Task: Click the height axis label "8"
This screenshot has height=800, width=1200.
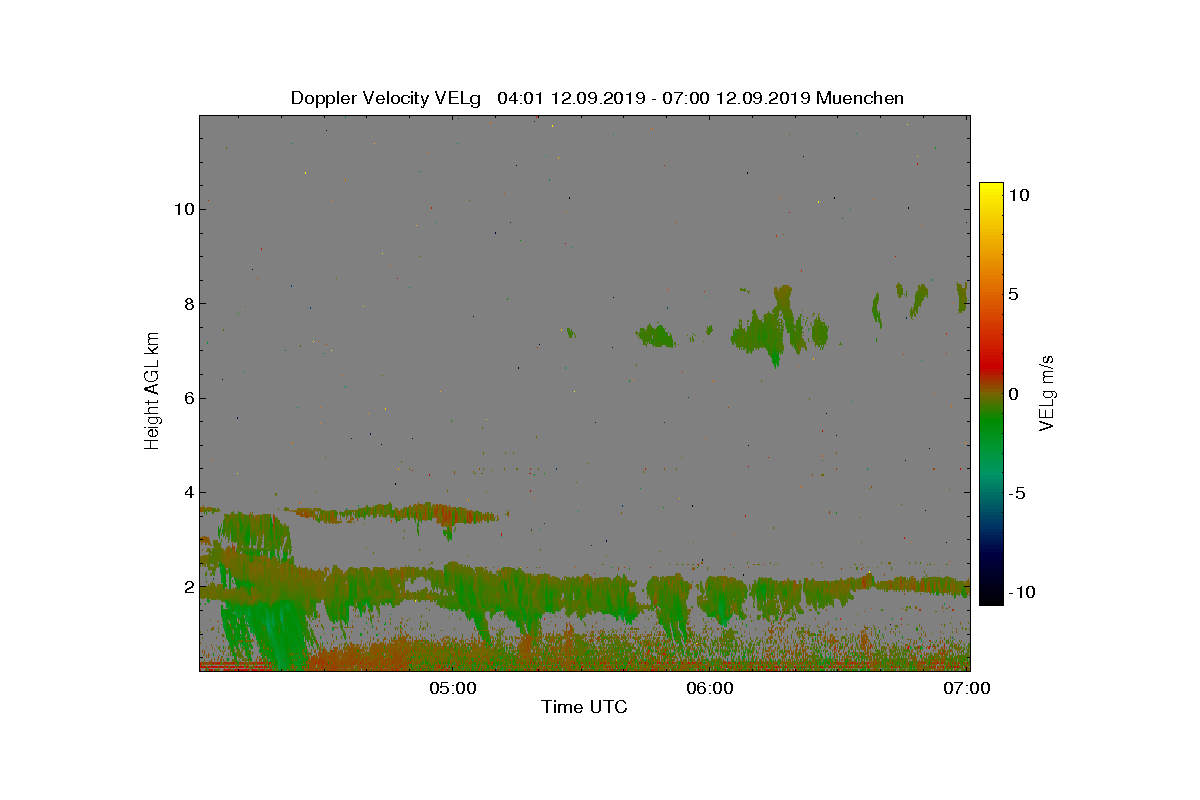Action: [x=187, y=303]
